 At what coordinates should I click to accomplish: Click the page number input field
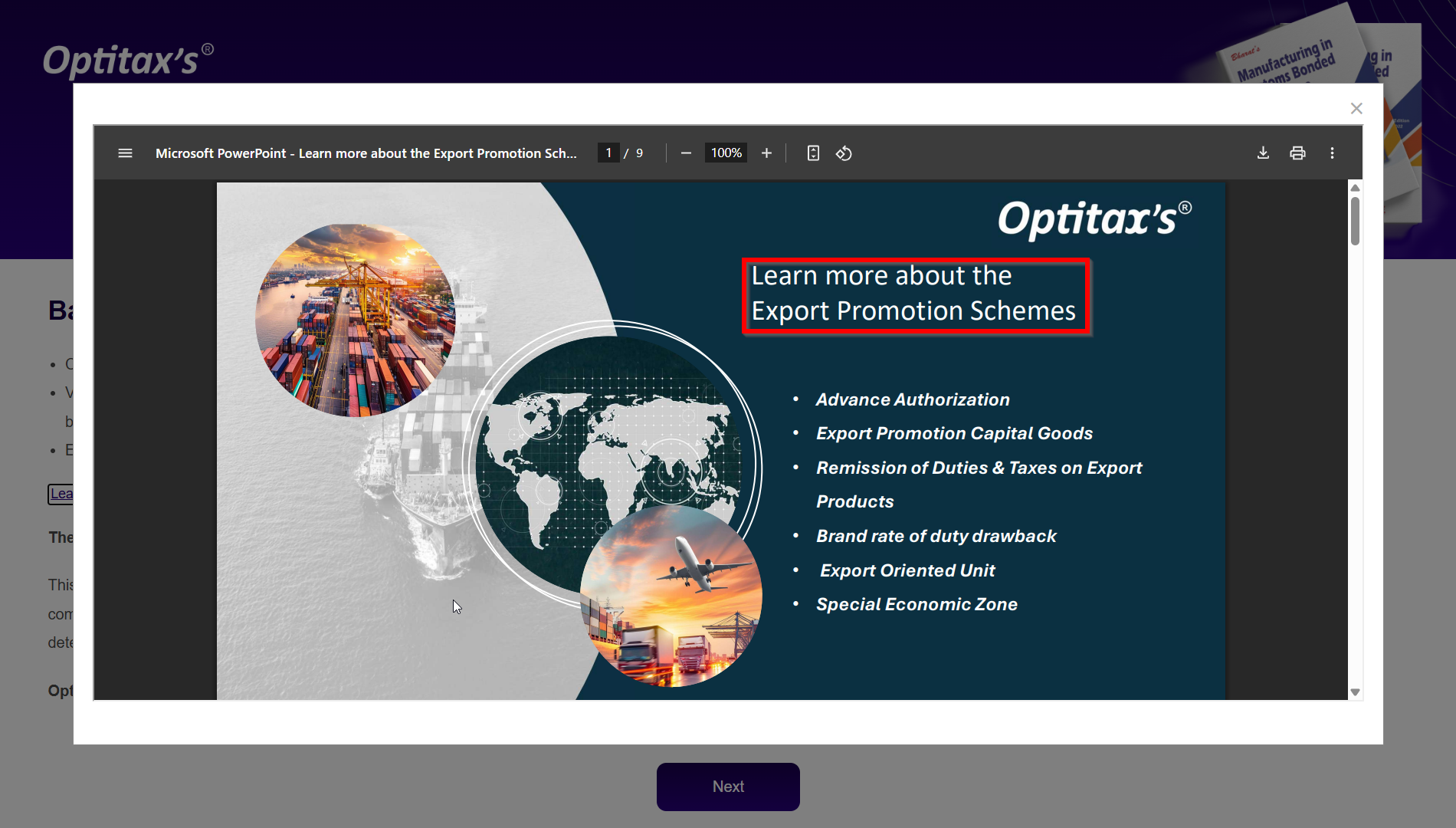pyautogui.click(x=608, y=153)
